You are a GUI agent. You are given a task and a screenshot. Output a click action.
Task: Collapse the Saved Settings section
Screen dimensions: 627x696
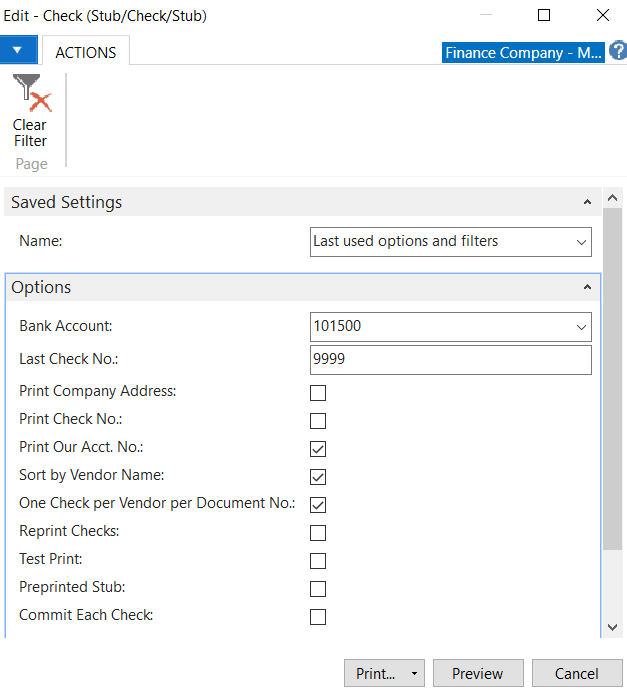coord(587,202)
